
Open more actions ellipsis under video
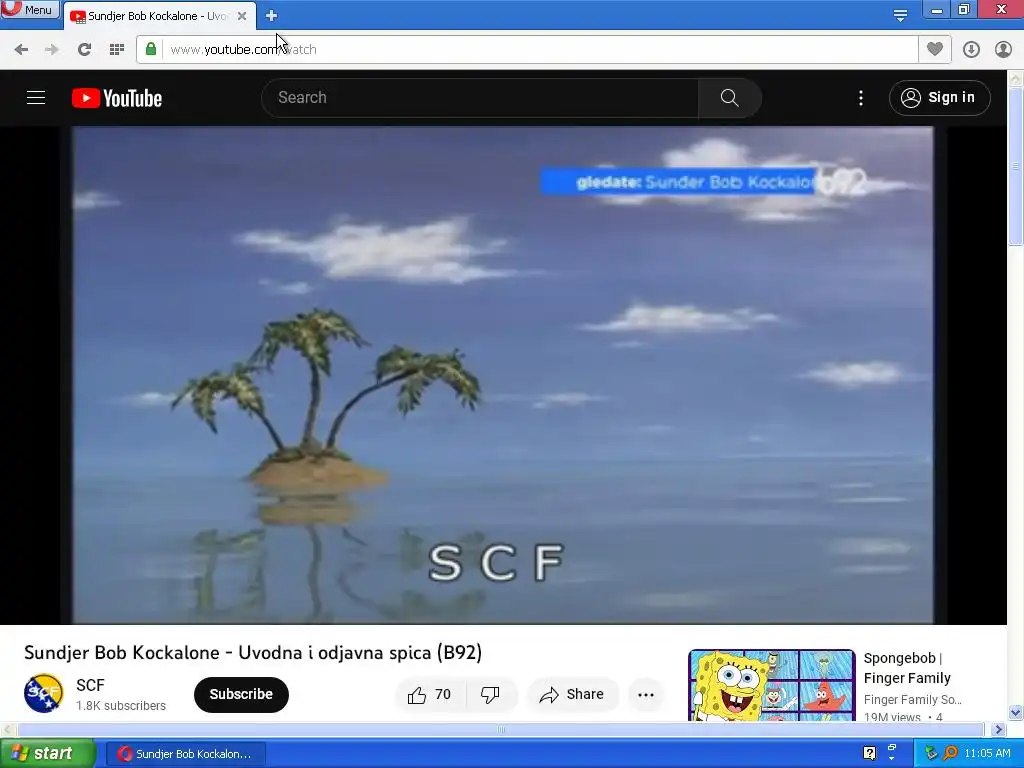tap(646, 694)
